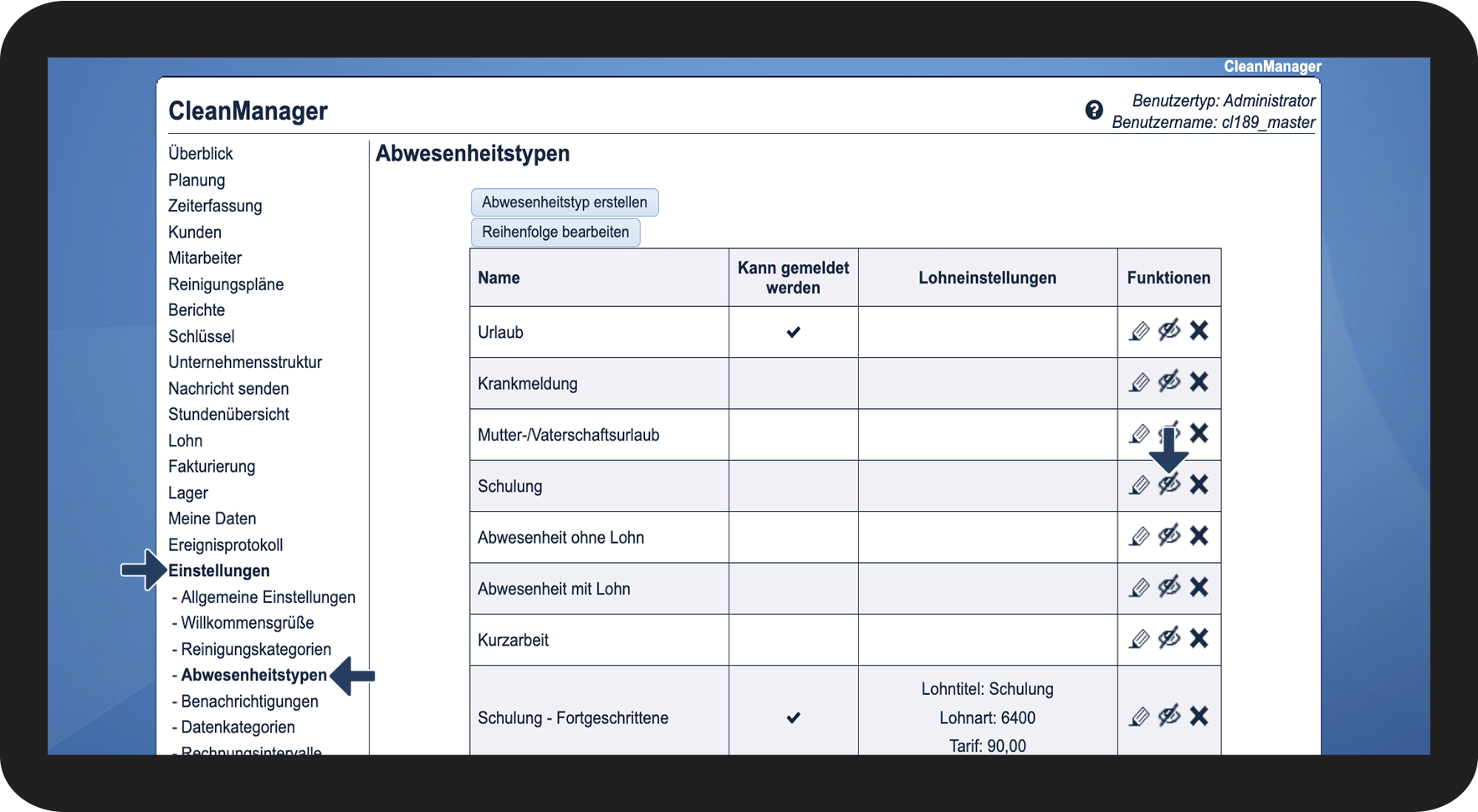Edit the Kurzarbeit absence type

pos(1139,639)
